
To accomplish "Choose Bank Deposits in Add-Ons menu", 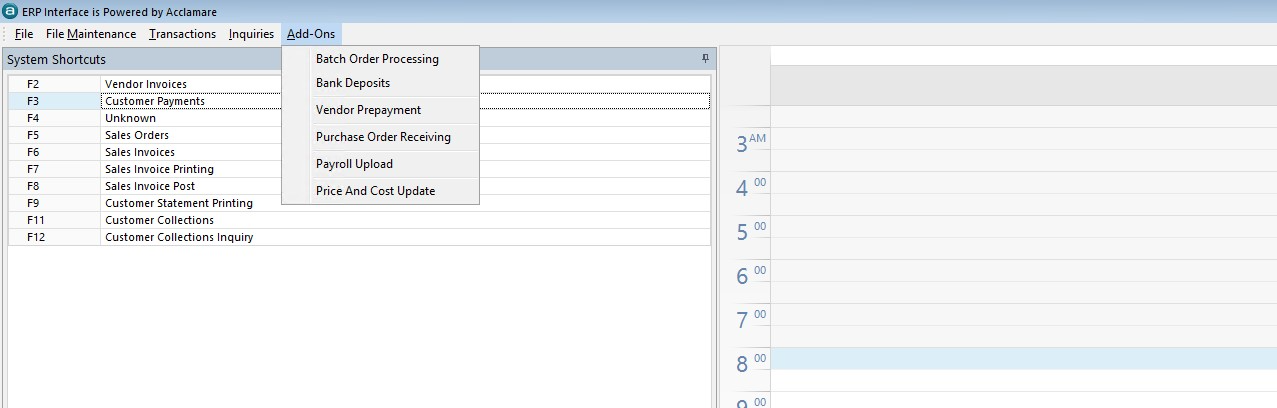I will click(x=353, y=83).
